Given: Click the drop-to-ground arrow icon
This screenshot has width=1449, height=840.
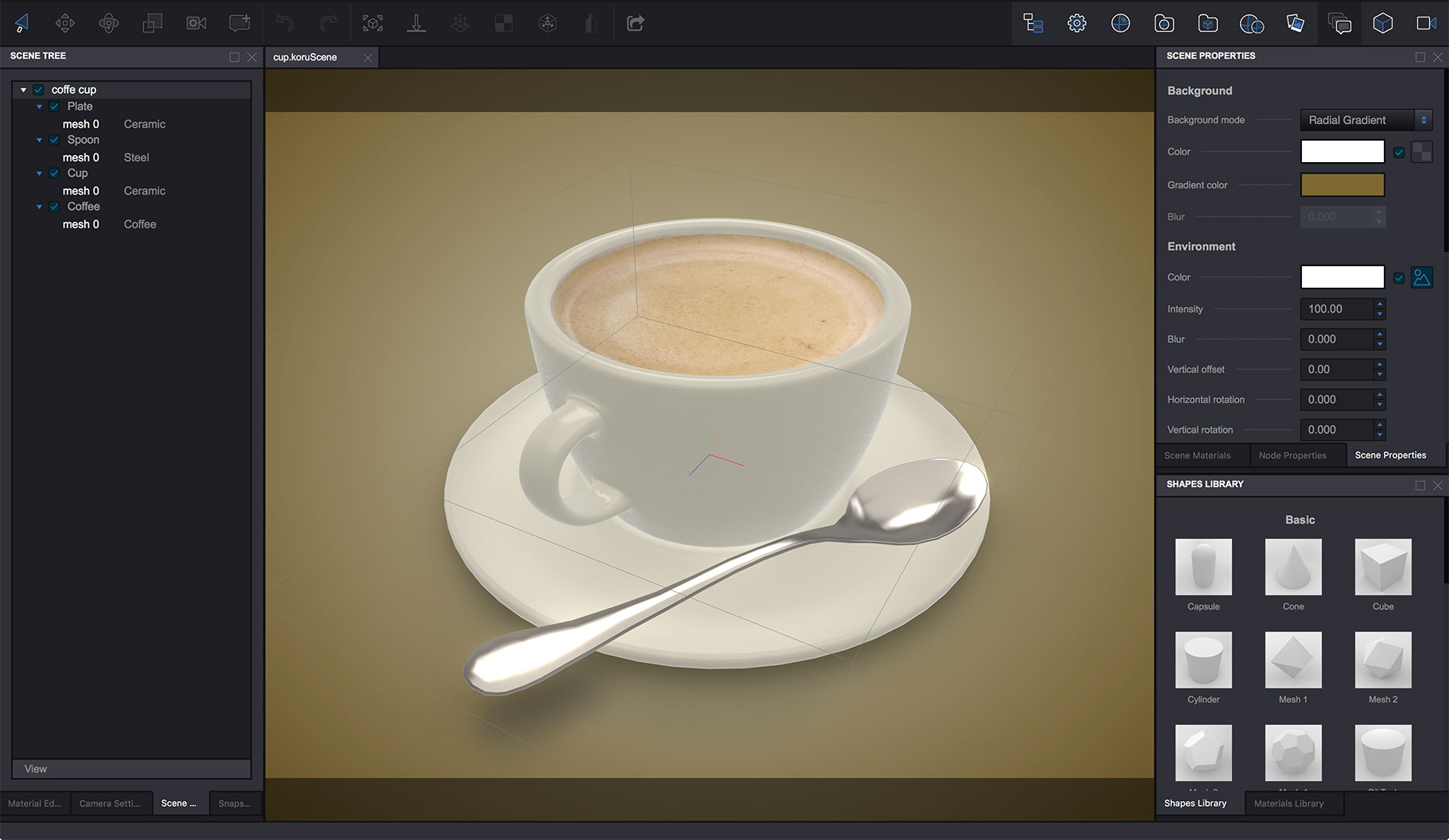Looking at the screenshot, I should (416, 22).
